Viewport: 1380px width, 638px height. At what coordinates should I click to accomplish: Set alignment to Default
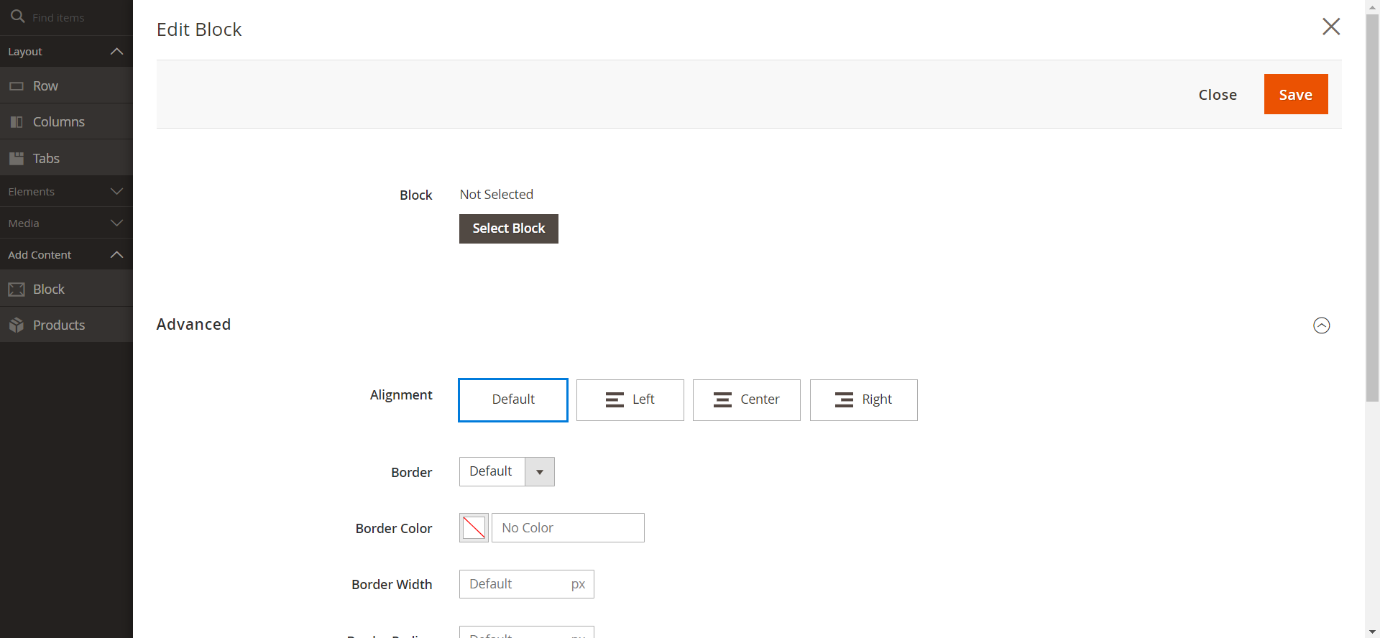pyautogui.click(x=513, y=400)
